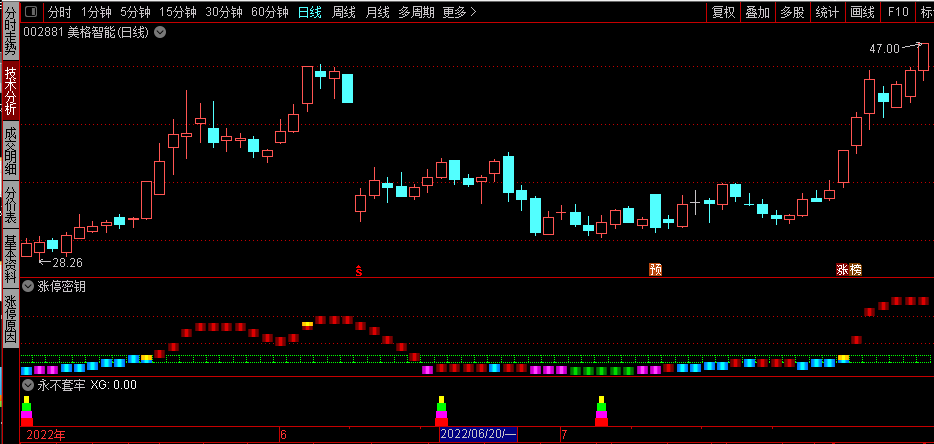This screenshot has width=934, height=444.
Task: Select the 1分钟 period tab
Action: (x=95, y=12)
